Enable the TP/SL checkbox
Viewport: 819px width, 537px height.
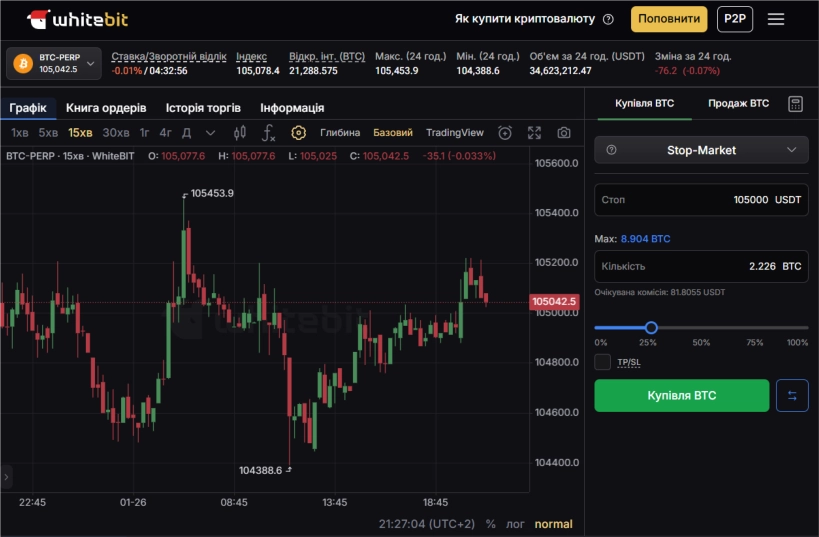point(602,362)
